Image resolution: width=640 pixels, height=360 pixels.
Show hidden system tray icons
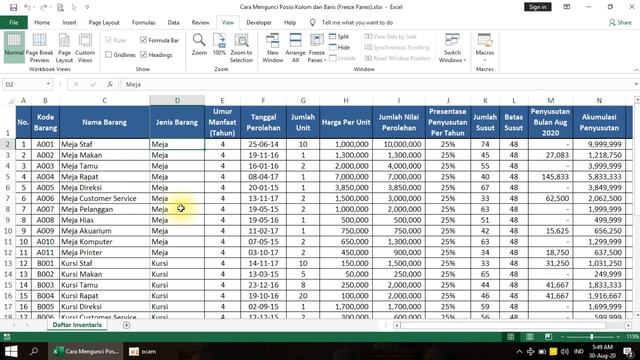click(519, 351)
